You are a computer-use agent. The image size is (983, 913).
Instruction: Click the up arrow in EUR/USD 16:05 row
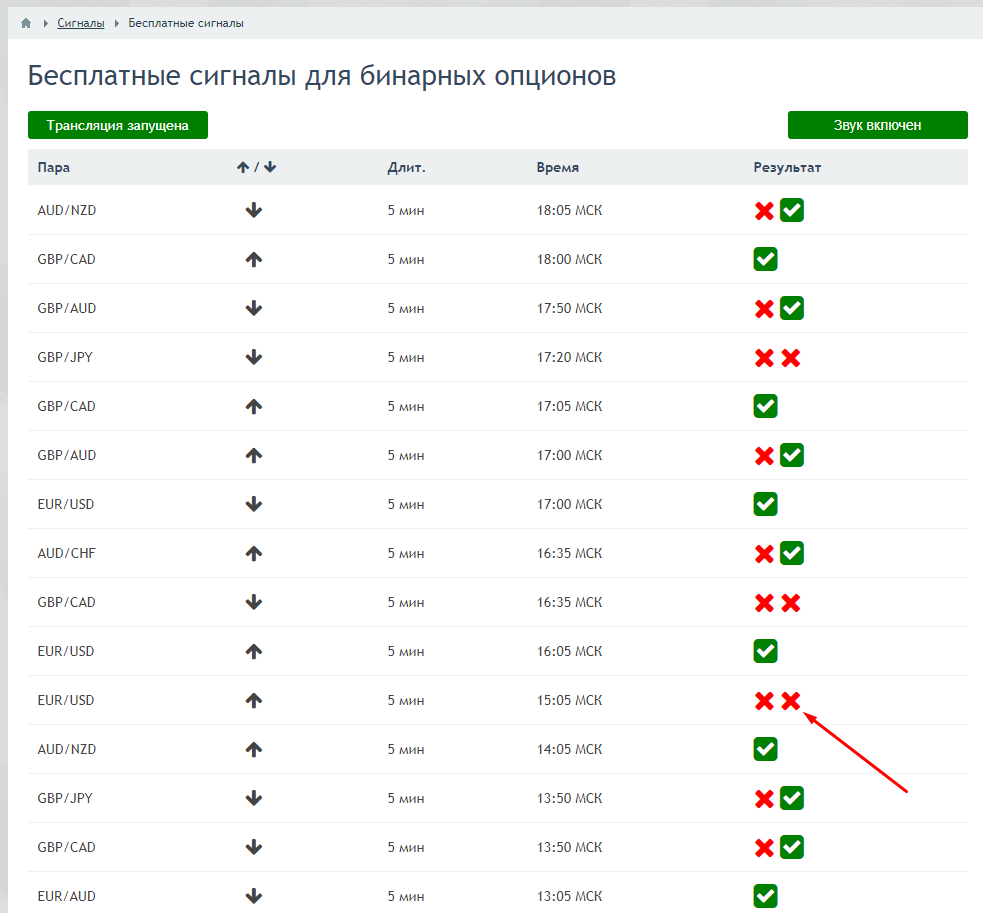(253, 651)
